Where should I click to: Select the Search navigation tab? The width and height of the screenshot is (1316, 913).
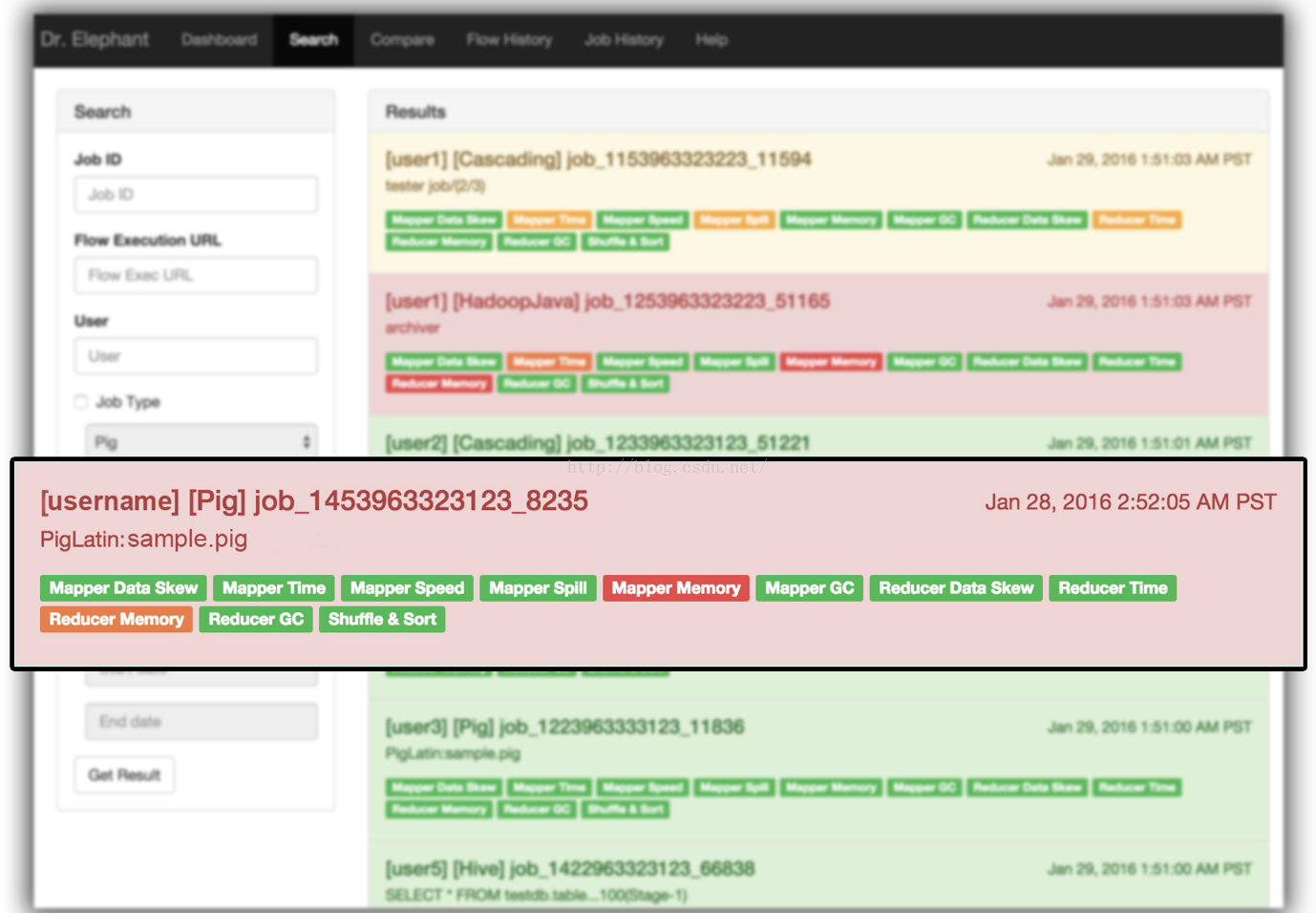tap(313, 40)
